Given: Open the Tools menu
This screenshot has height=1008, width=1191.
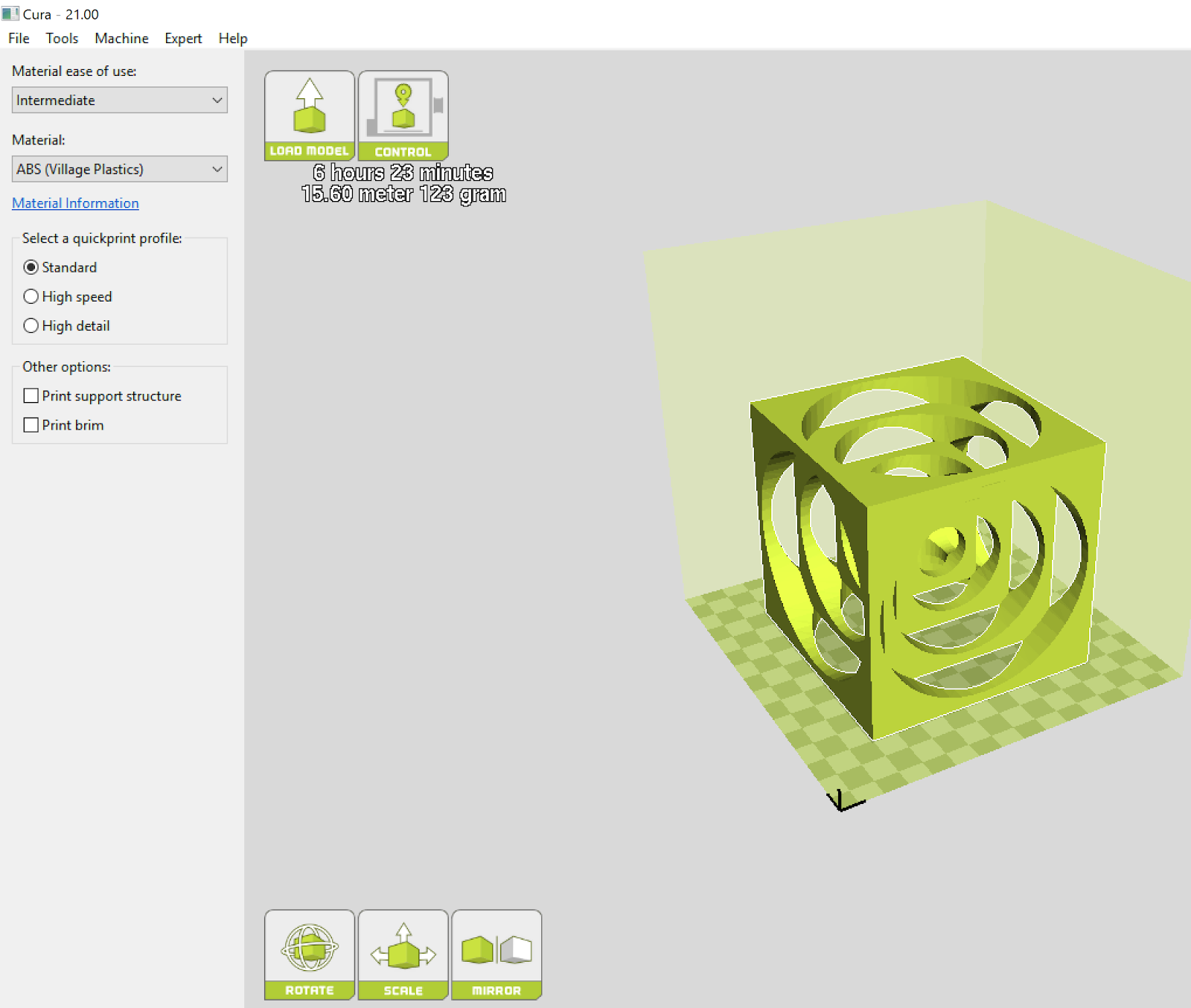Looking at the screenshot, I should click(62, 38).
